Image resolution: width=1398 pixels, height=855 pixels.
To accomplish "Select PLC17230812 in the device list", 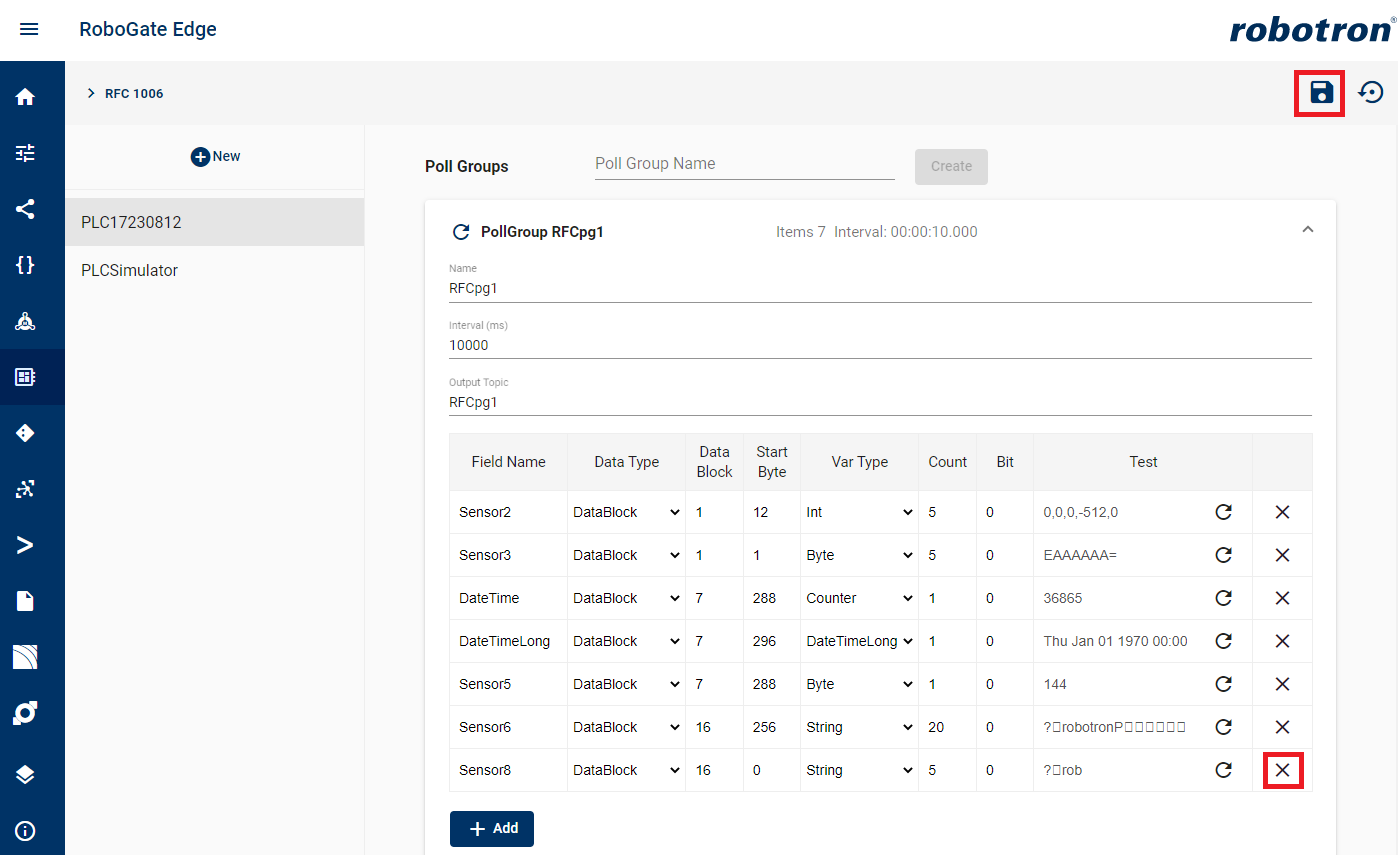I will pos(214,222).
